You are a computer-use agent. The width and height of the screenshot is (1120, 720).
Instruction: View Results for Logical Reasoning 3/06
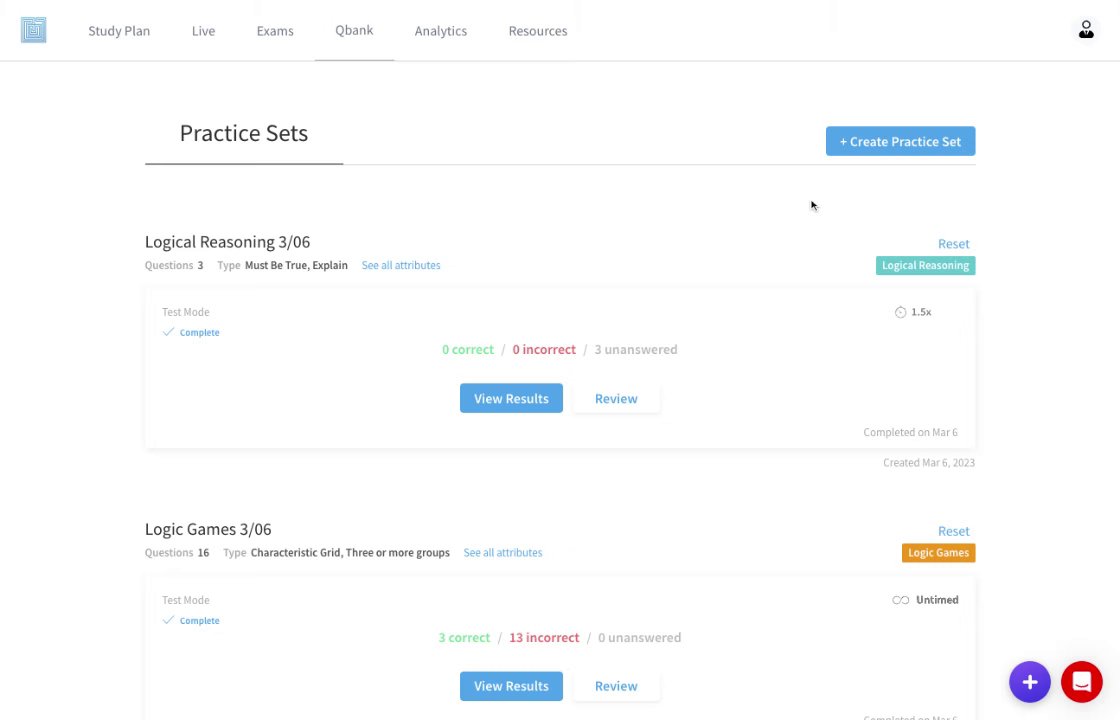coord(511,398)
